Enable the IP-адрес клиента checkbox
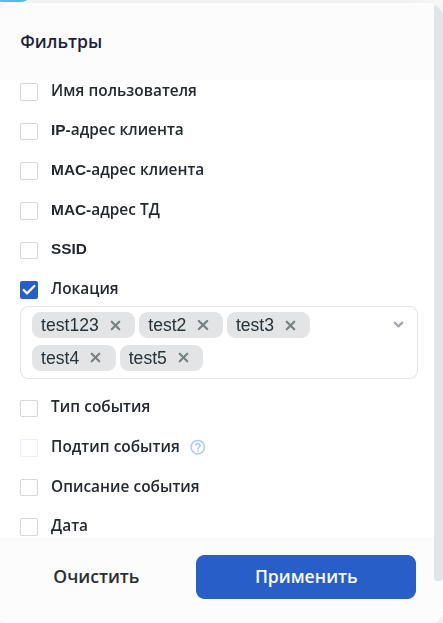The image size is (443, 623). pyautogui.click(x=29, y=131)
